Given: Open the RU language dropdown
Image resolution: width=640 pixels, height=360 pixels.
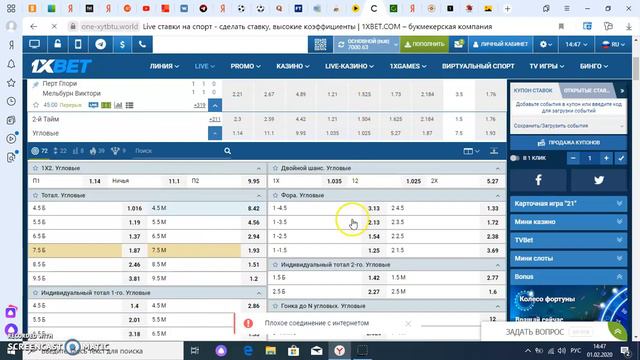Looking at the screenshot, I should coord(613,44).
